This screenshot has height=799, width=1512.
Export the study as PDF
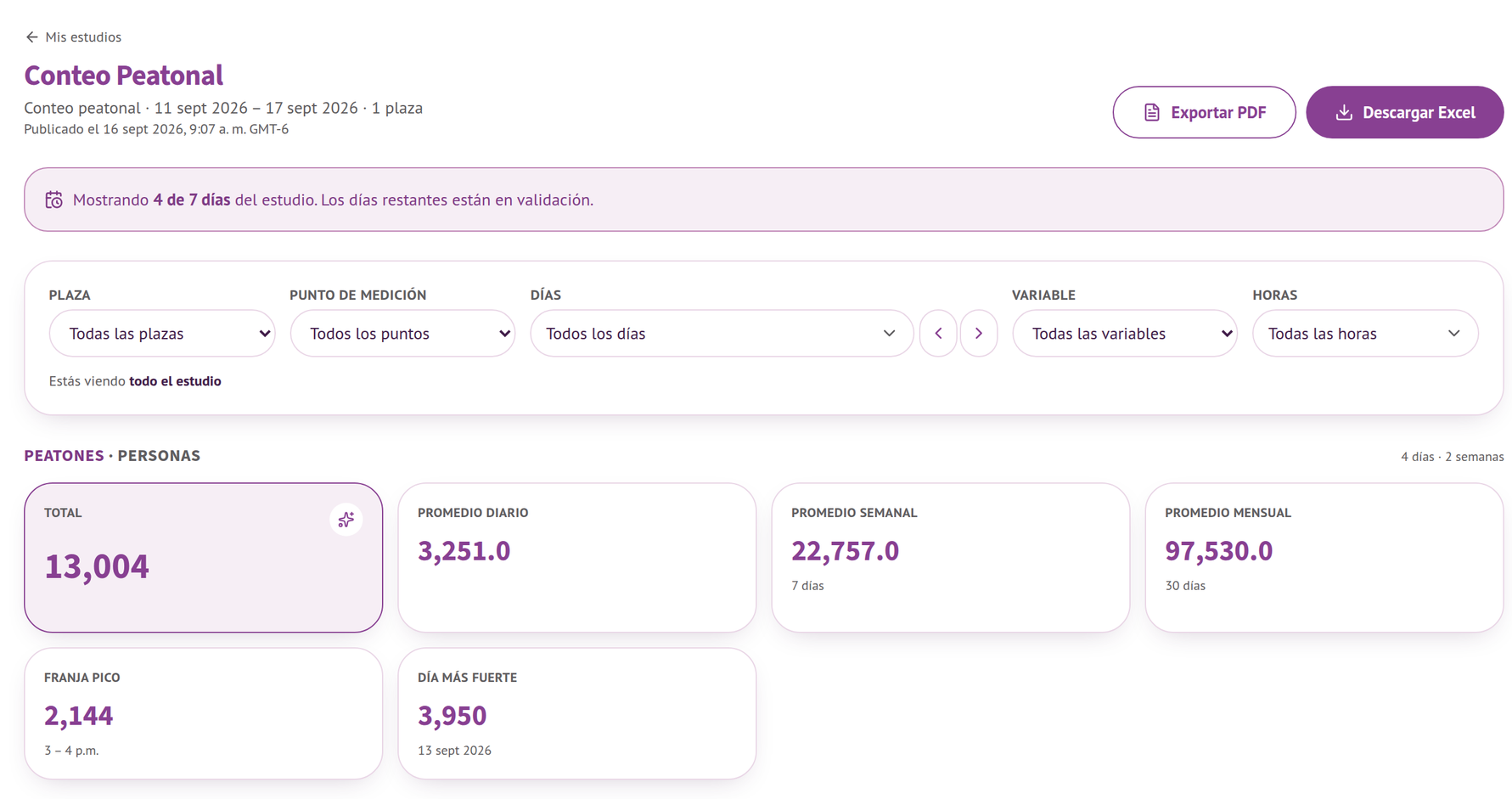coord(1204,112)
